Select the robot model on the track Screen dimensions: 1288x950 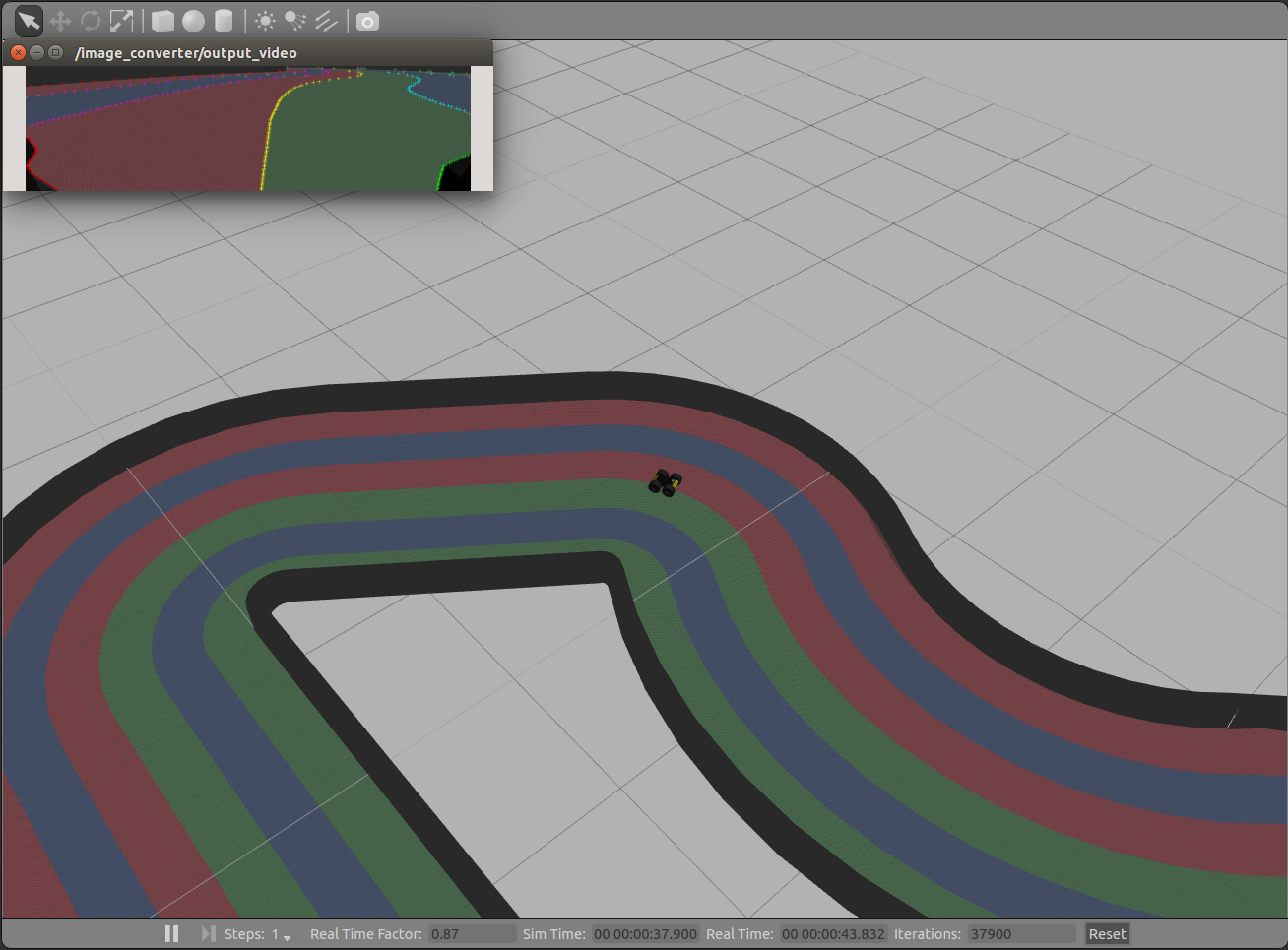[666, 483]
